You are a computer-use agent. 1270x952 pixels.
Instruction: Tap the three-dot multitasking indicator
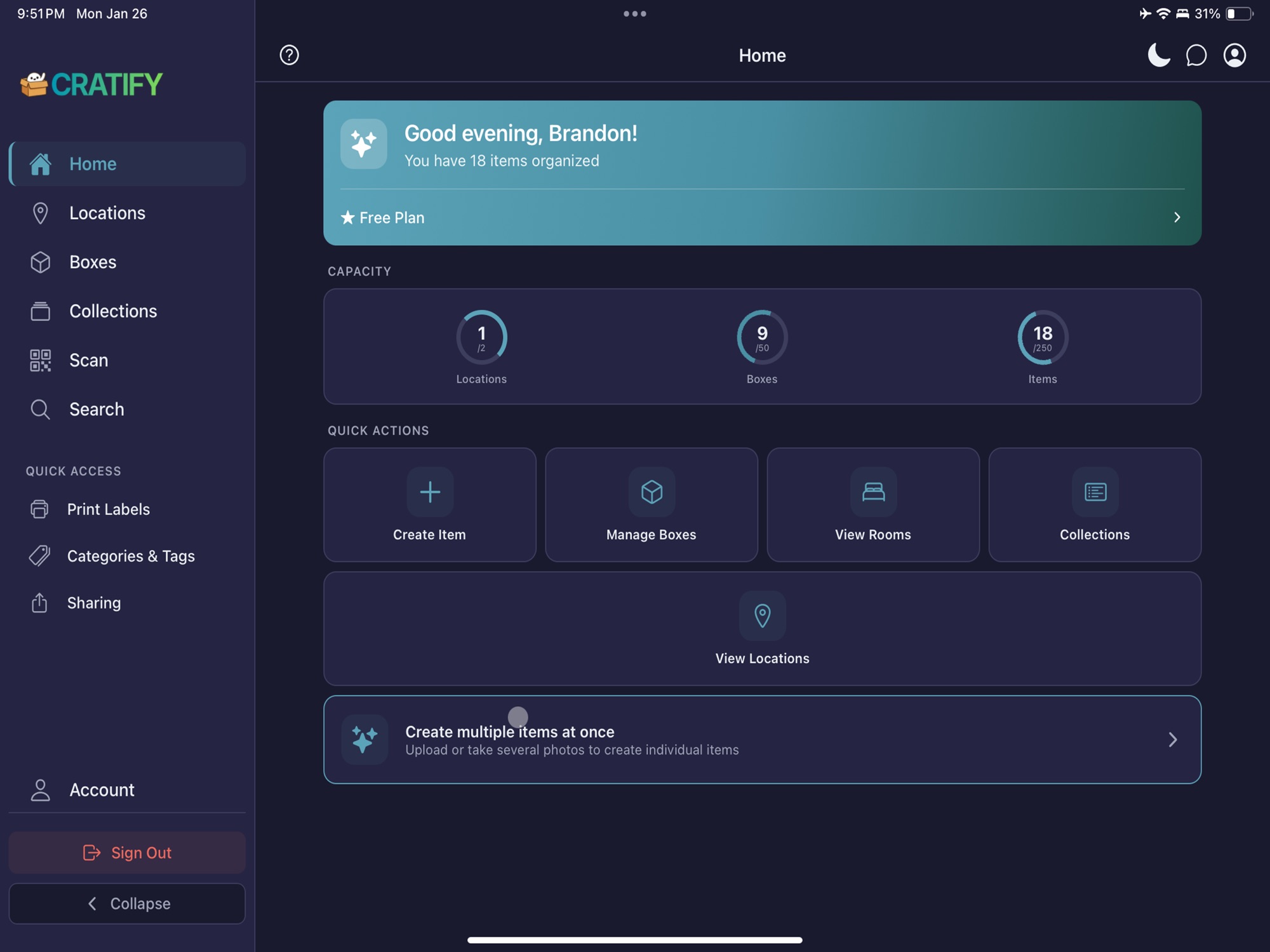635,13
